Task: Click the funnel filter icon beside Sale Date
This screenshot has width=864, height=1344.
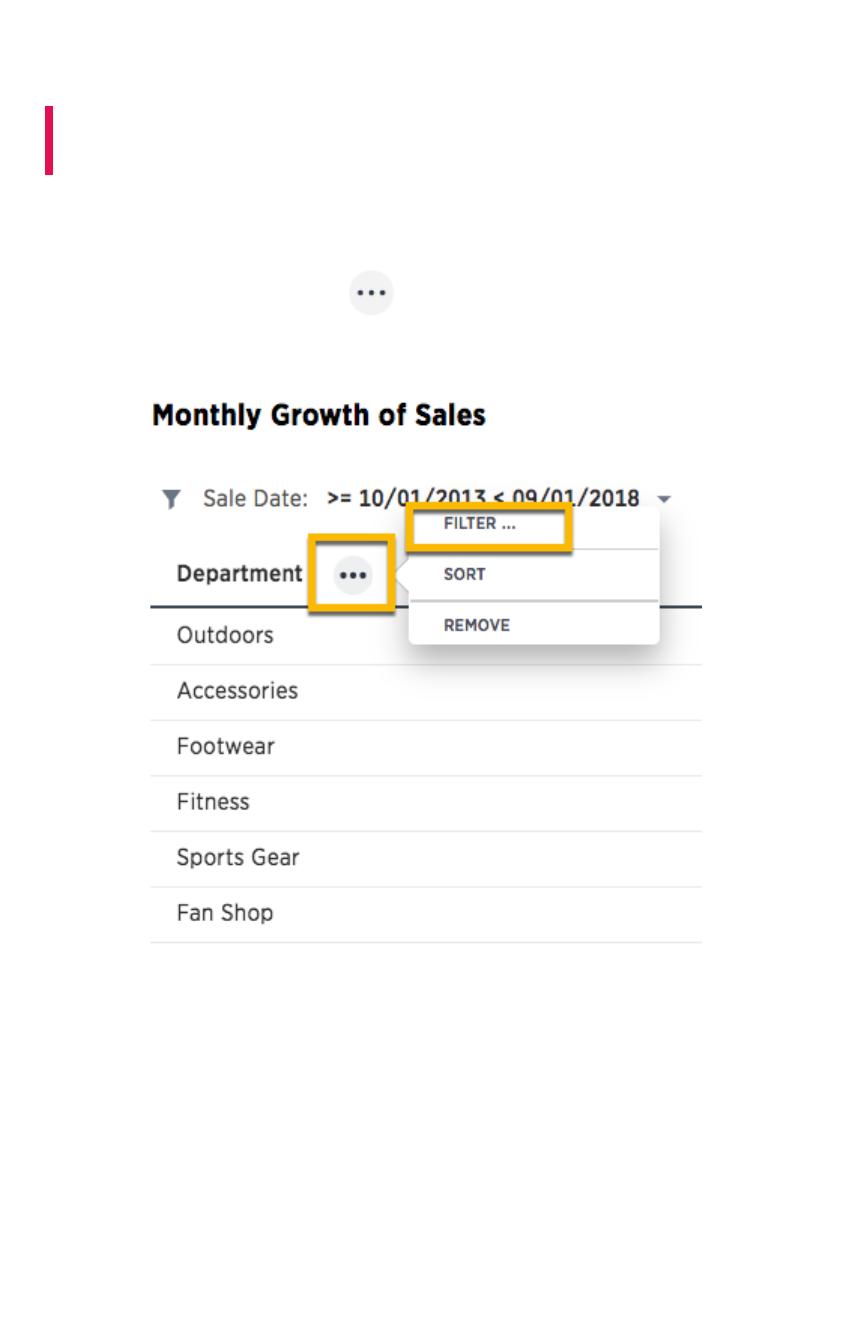Action: [172, 498]
